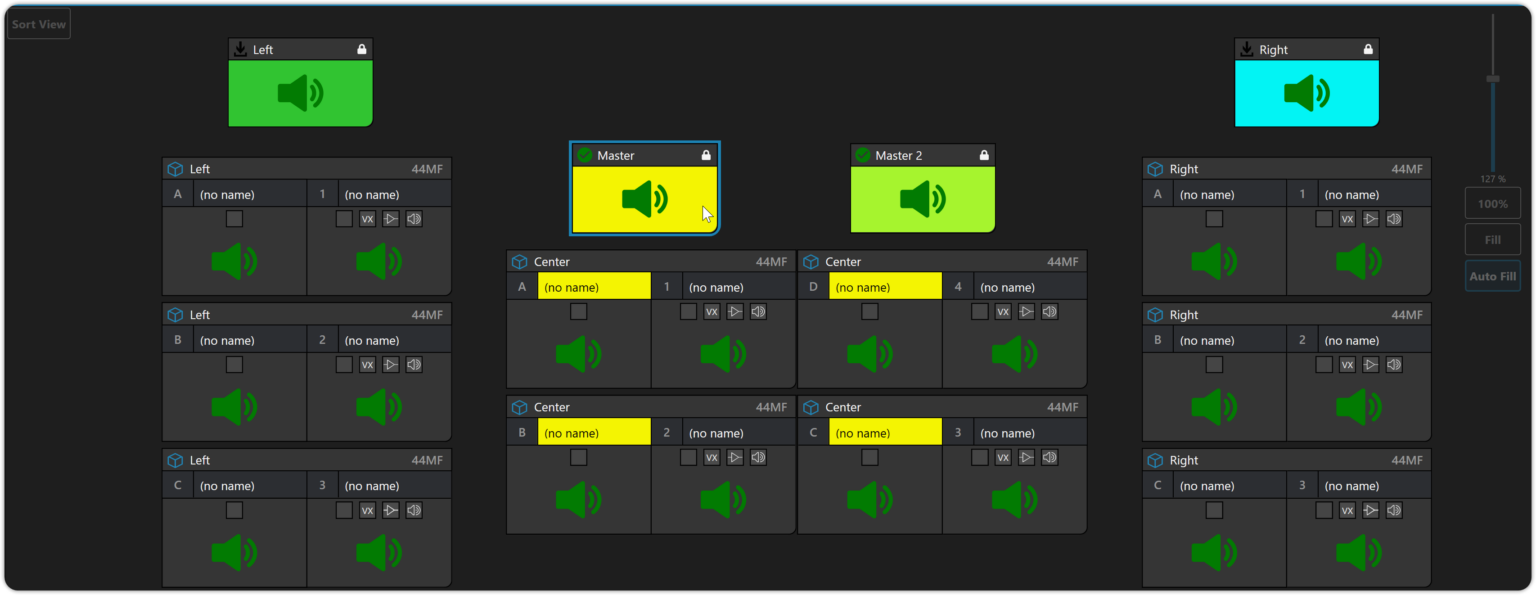Reset zoom with the 100% button
1536x595 pixels.
click(x=1492, y=204)
